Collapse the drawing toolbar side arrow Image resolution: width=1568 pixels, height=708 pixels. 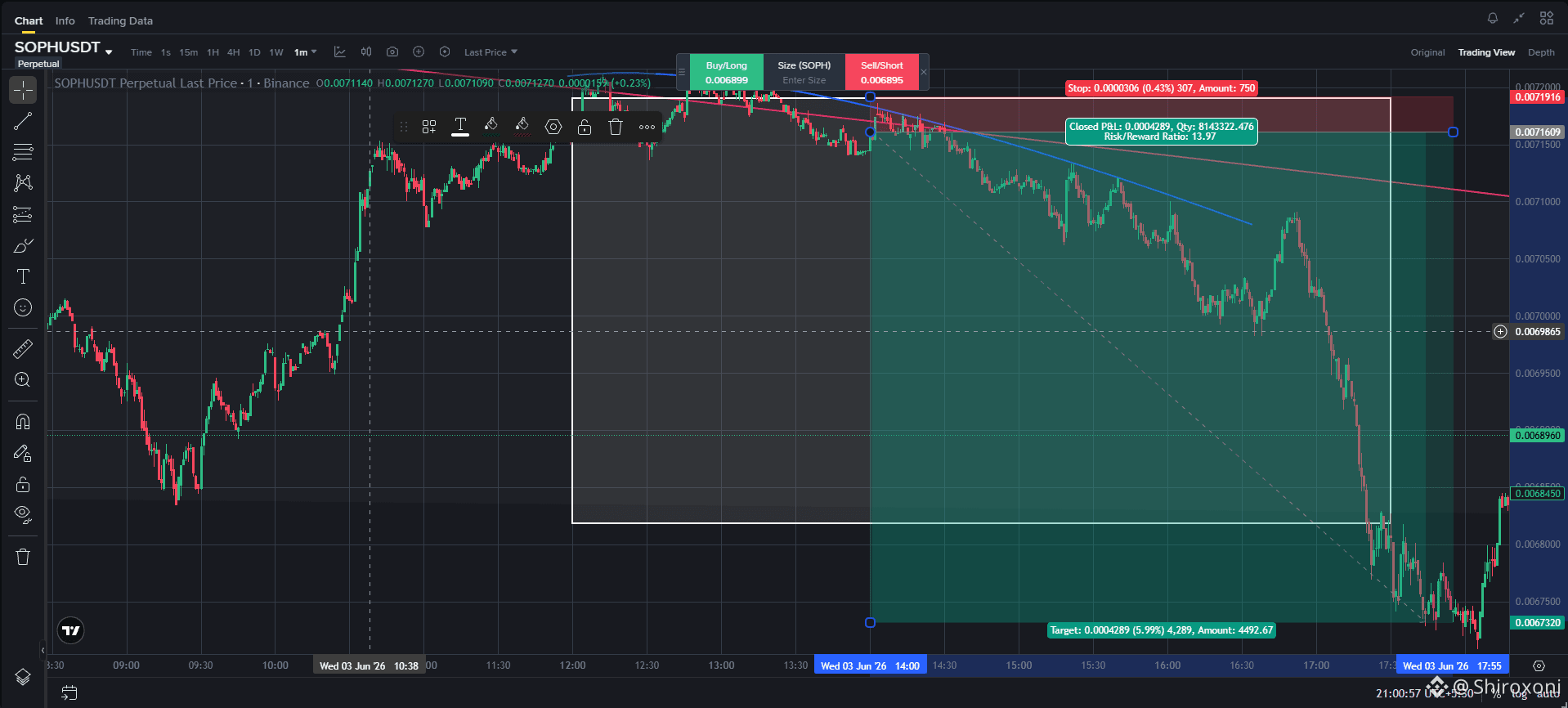coord(43,651)
